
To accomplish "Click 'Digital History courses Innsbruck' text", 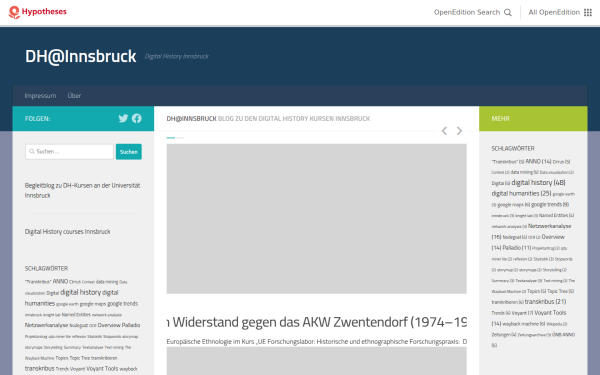I will click(x=67, y=232).
